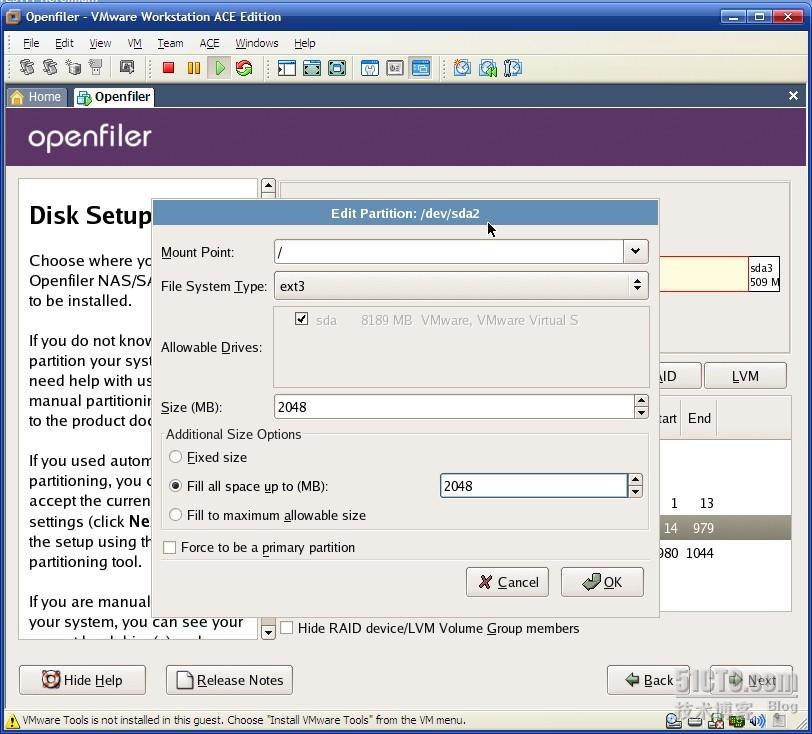This screenshot has height=734, width=812.
Task: Switch to the Home tab
Action: (36, 97)
